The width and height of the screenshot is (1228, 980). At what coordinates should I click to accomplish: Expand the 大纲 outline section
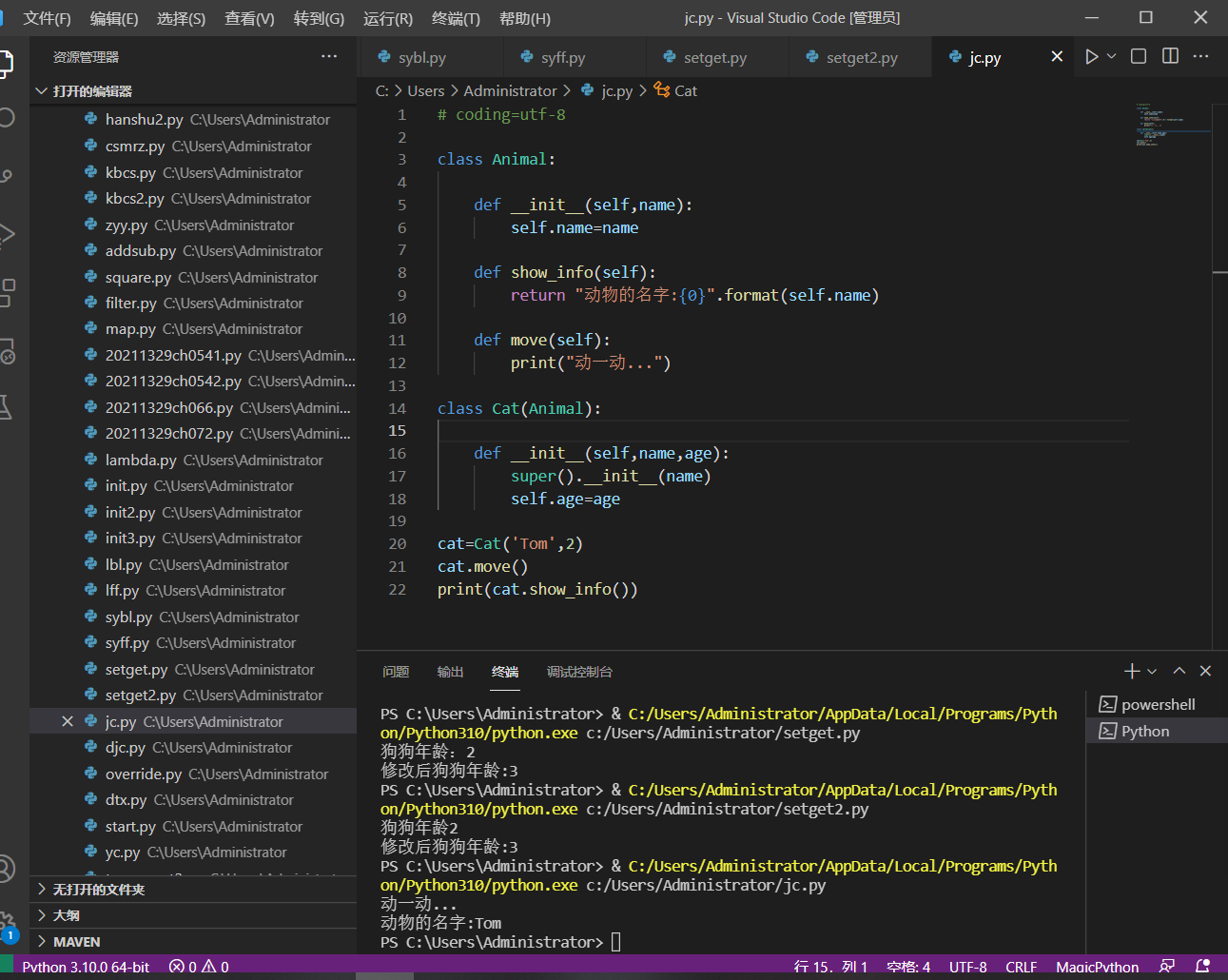[x=66, y=915]
